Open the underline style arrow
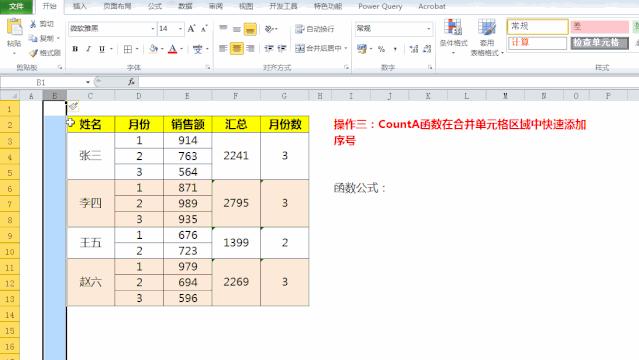This screenshot has width=639, height=360. click(111, 49)
